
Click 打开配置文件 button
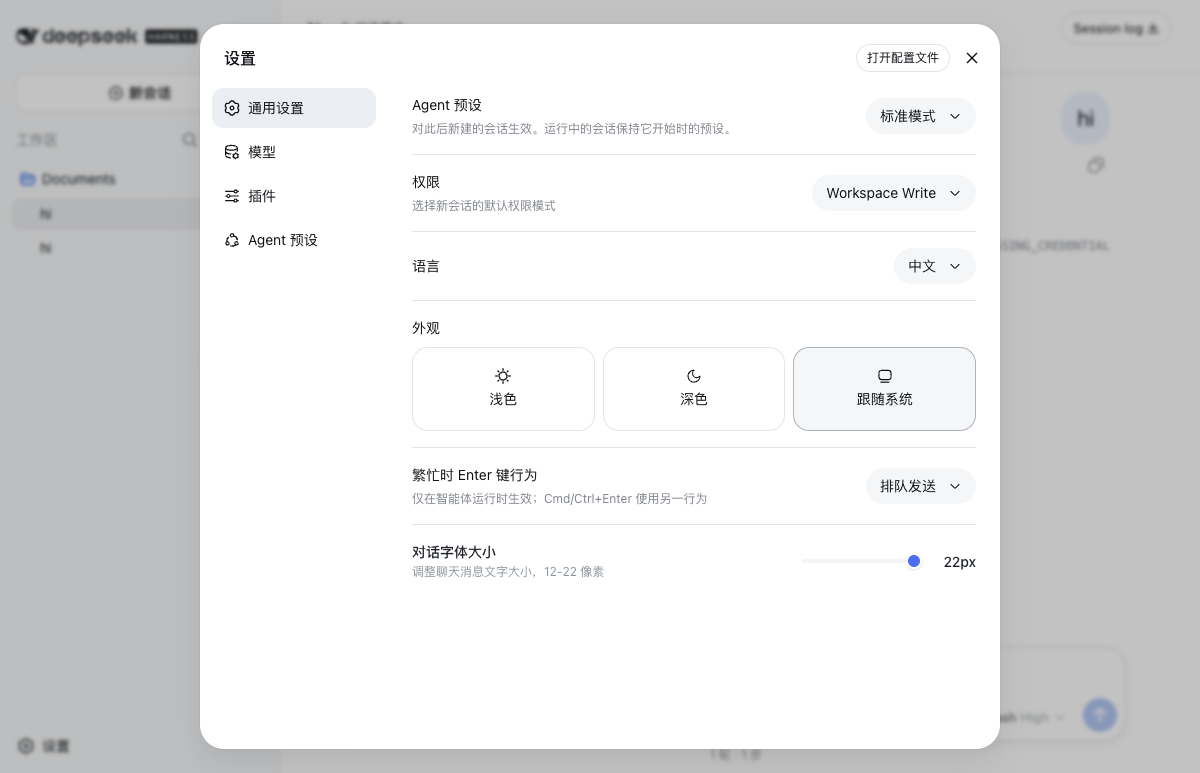(903, 58)
